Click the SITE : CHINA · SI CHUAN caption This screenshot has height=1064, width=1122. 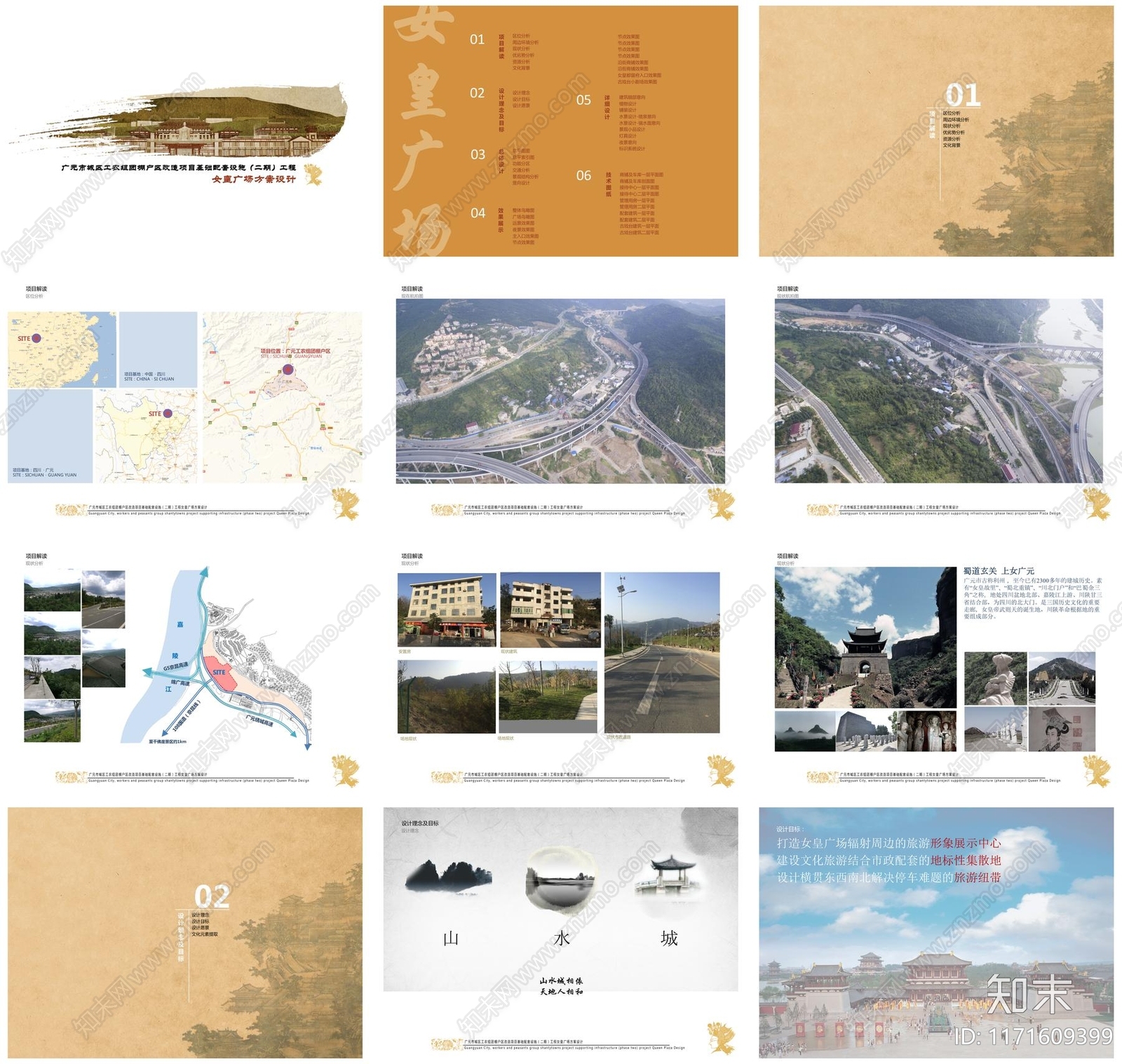pyautogui.click(x=149, y=379)
